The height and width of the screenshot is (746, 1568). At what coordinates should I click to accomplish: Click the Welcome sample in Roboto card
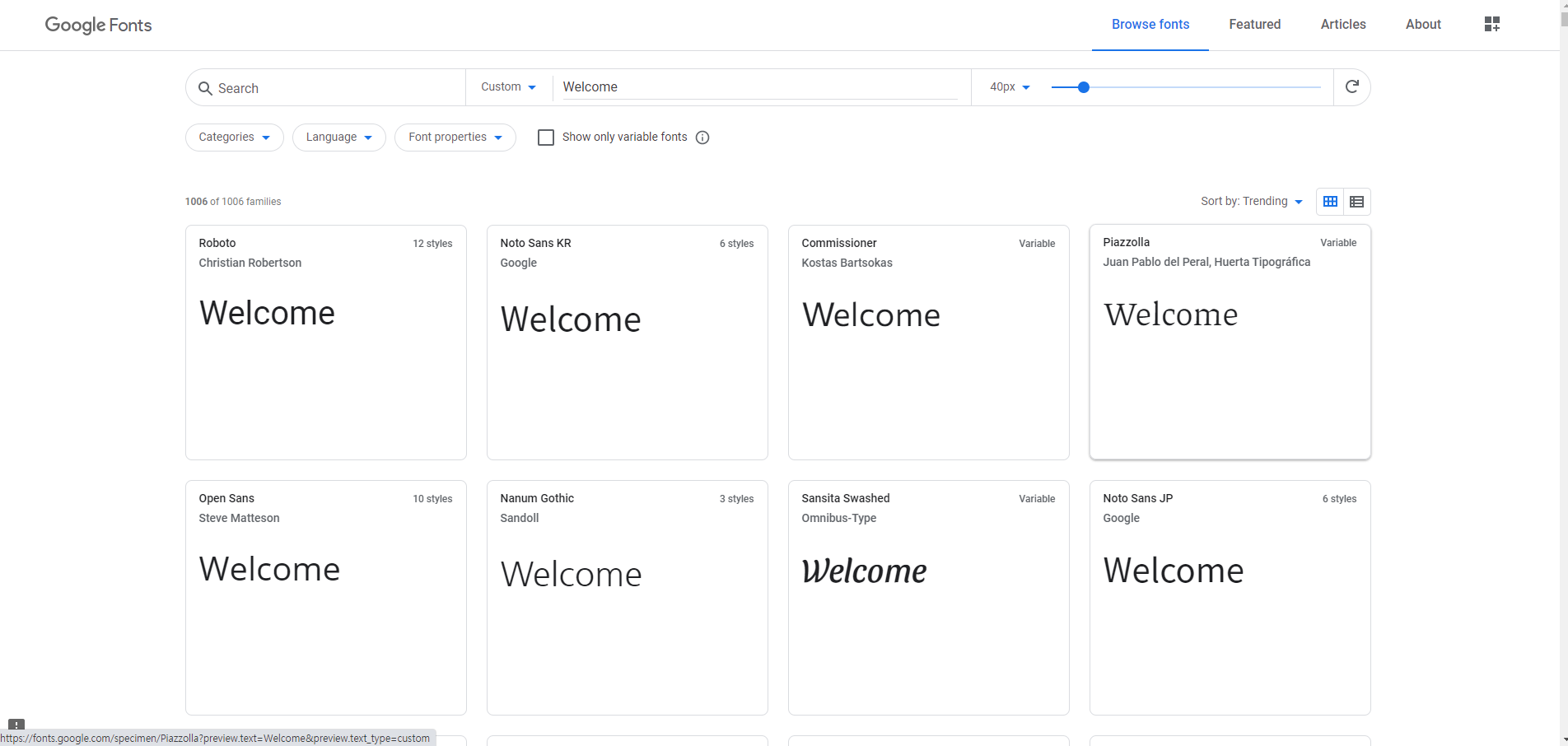click(x=267, y=313)
